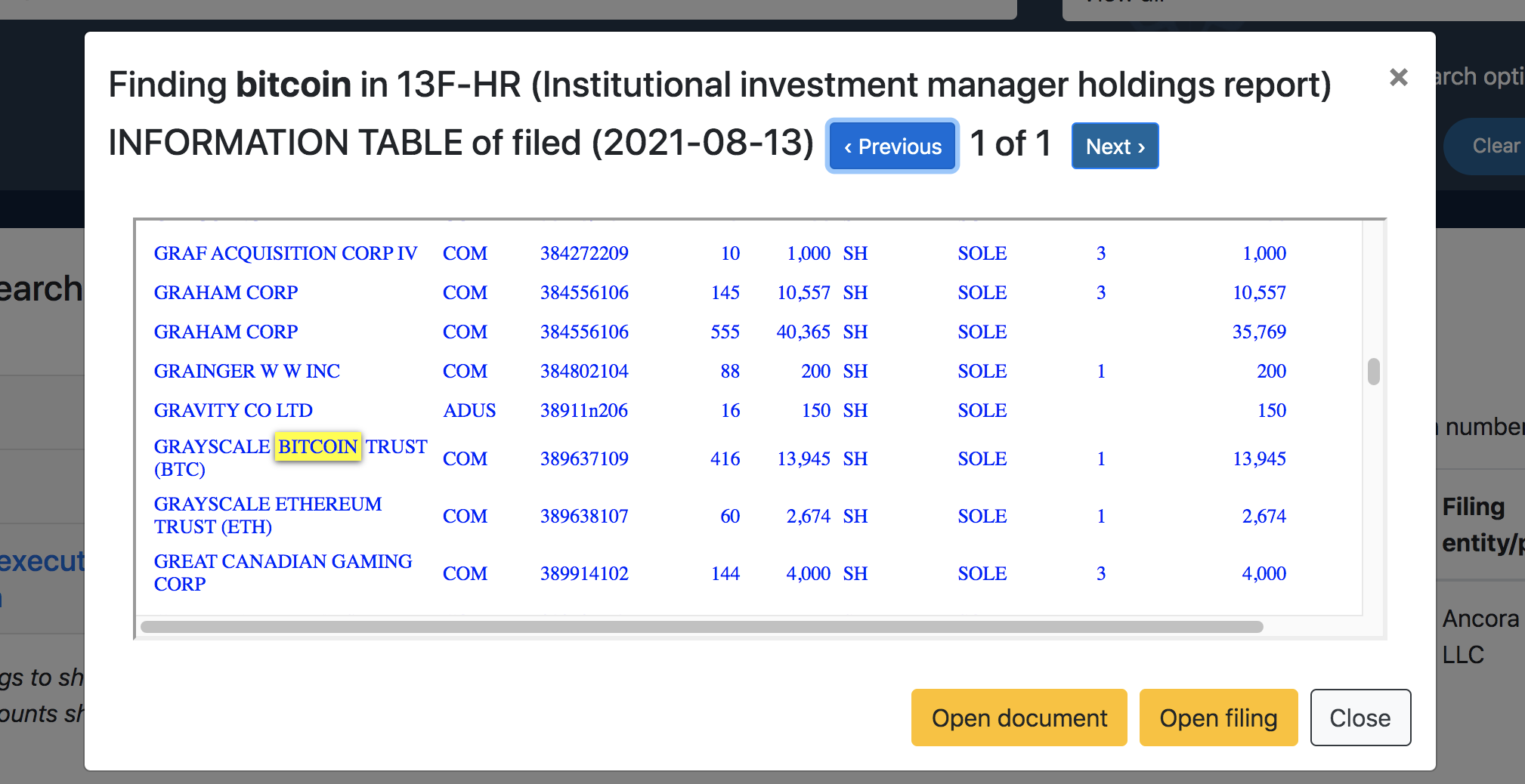Select GRAF ACQUISITION CORP IV row name
The width and height of the screenshot is (1525, 784).
[286, 253]
